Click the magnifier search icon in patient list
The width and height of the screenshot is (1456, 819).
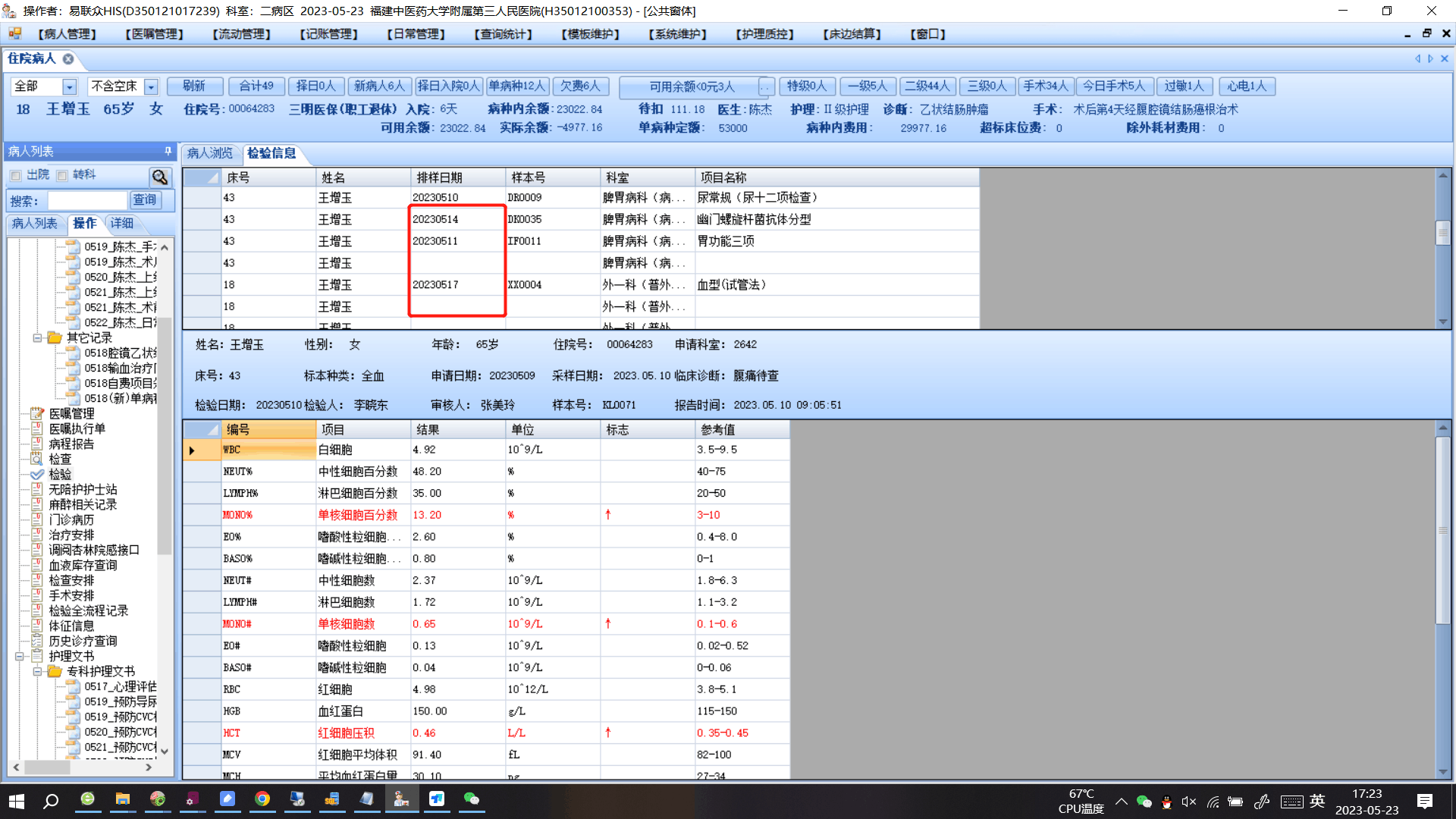pyautogui.click(x=159, y=177)
